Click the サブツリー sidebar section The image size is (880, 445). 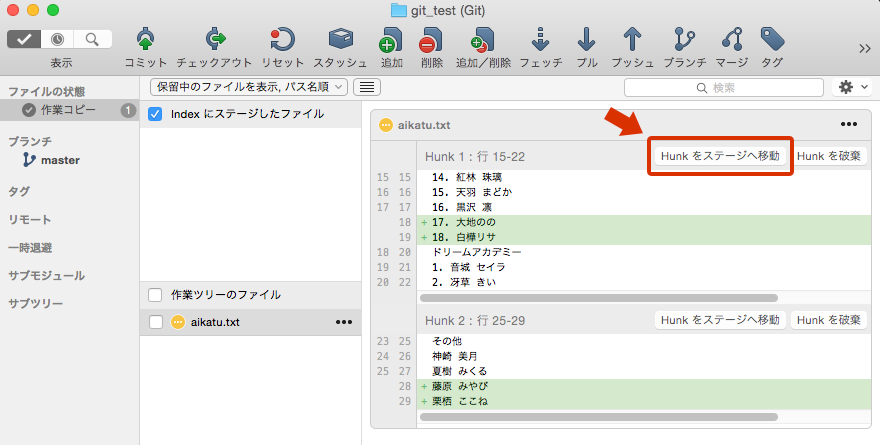coord(35,304)
